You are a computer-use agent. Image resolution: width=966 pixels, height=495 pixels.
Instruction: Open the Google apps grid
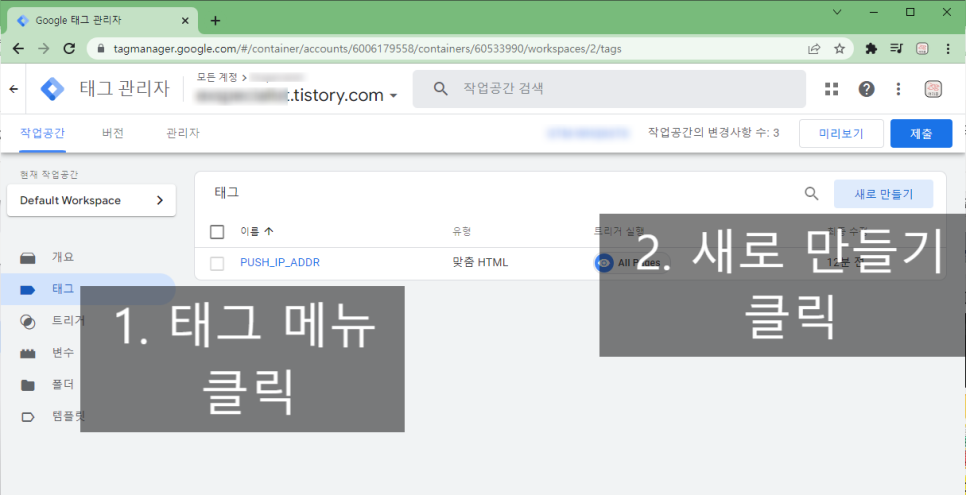[832, 89]
